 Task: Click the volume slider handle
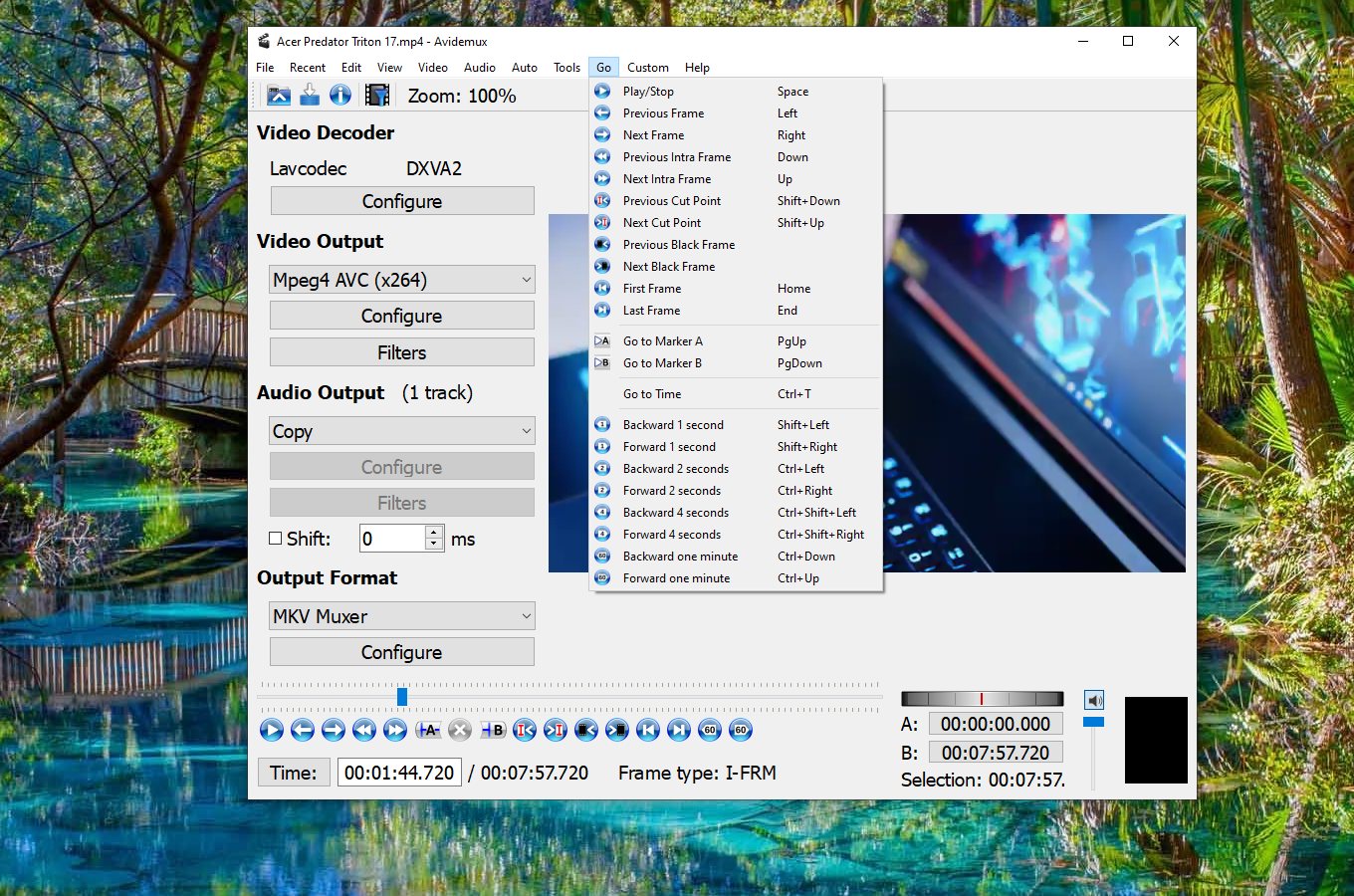(x=1094, y=722)
